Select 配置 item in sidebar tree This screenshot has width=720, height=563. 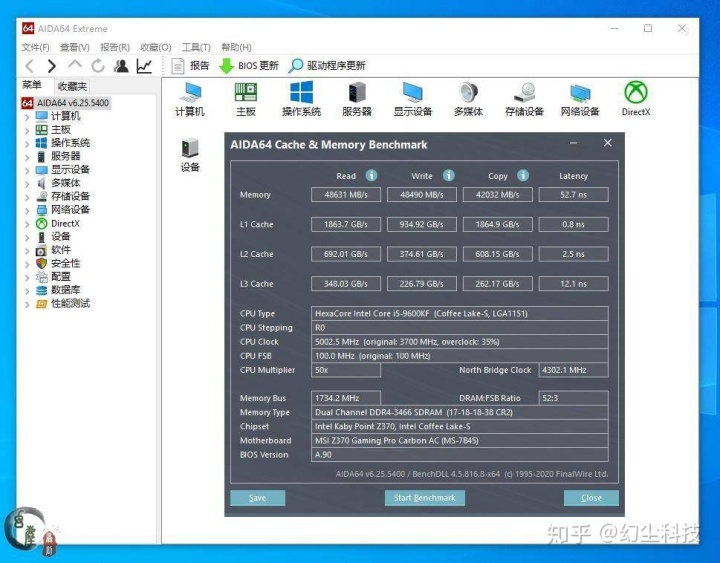coord(54,276)
